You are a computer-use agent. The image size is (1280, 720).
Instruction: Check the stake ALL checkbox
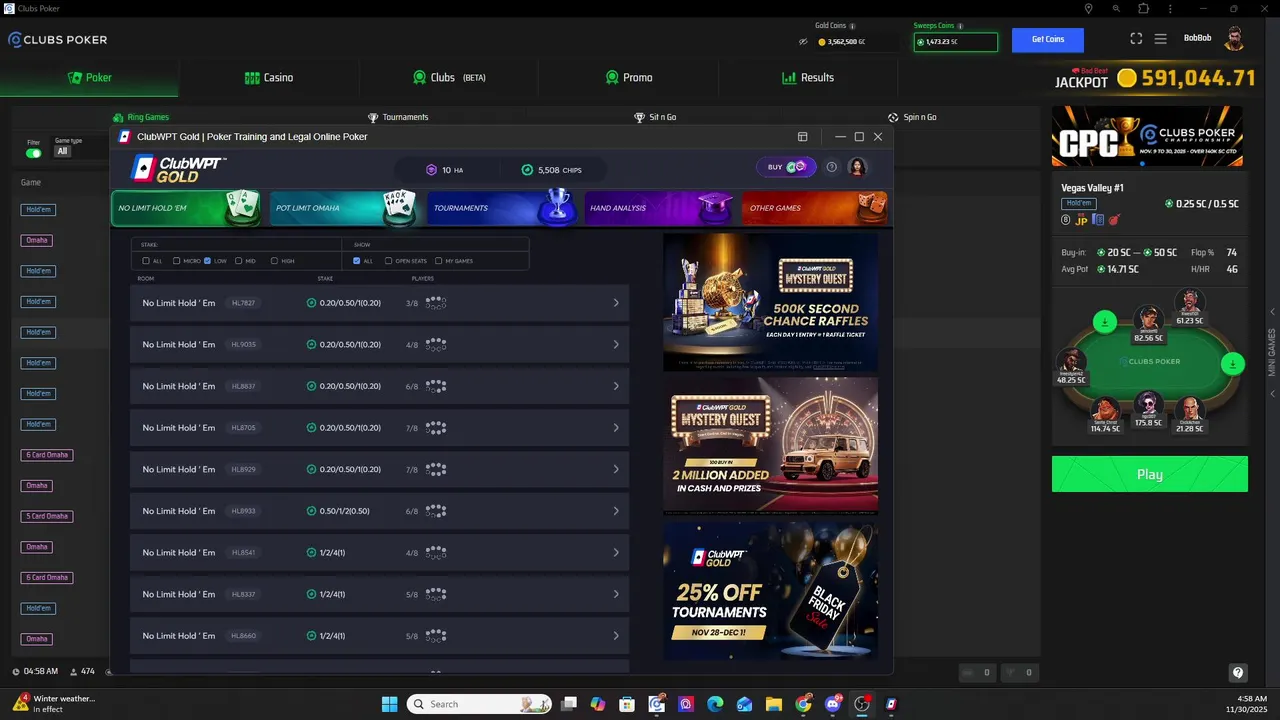(146, 261)
